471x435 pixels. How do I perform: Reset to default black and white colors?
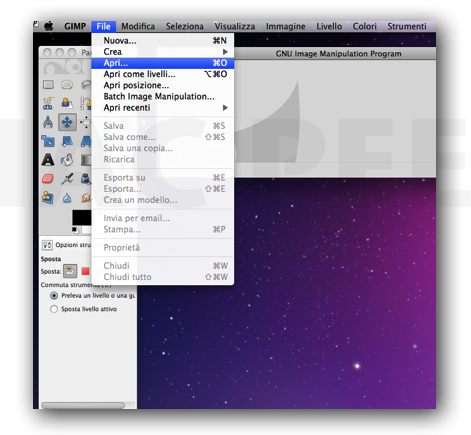click(x=75, y=230)
